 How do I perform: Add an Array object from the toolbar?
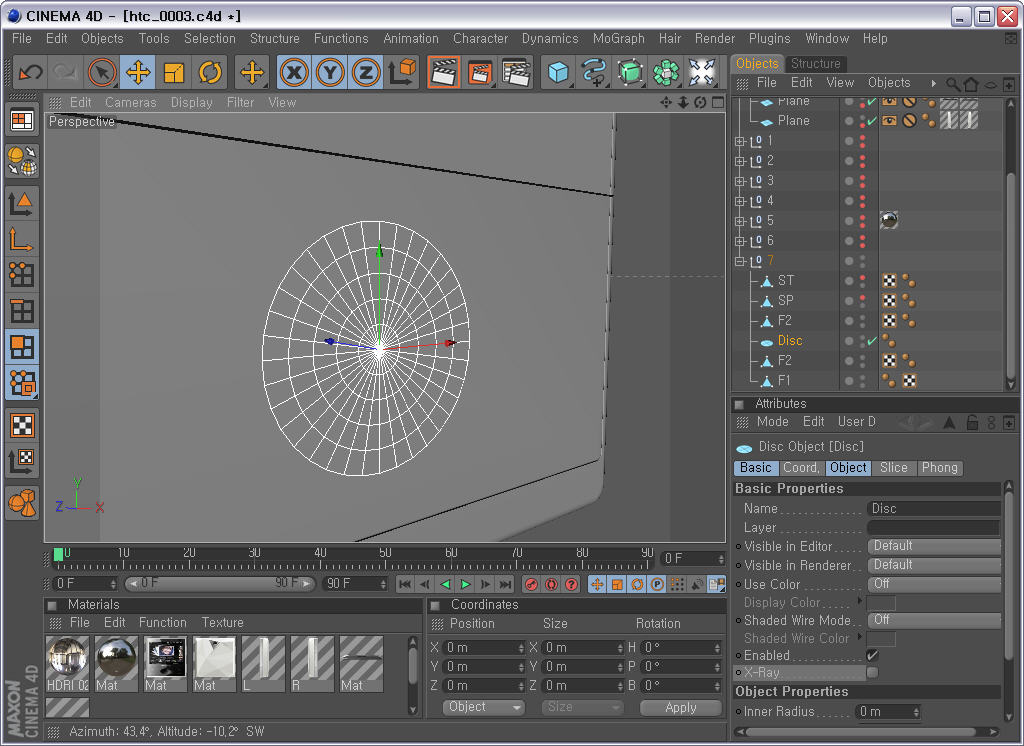(x=666, y=72)
